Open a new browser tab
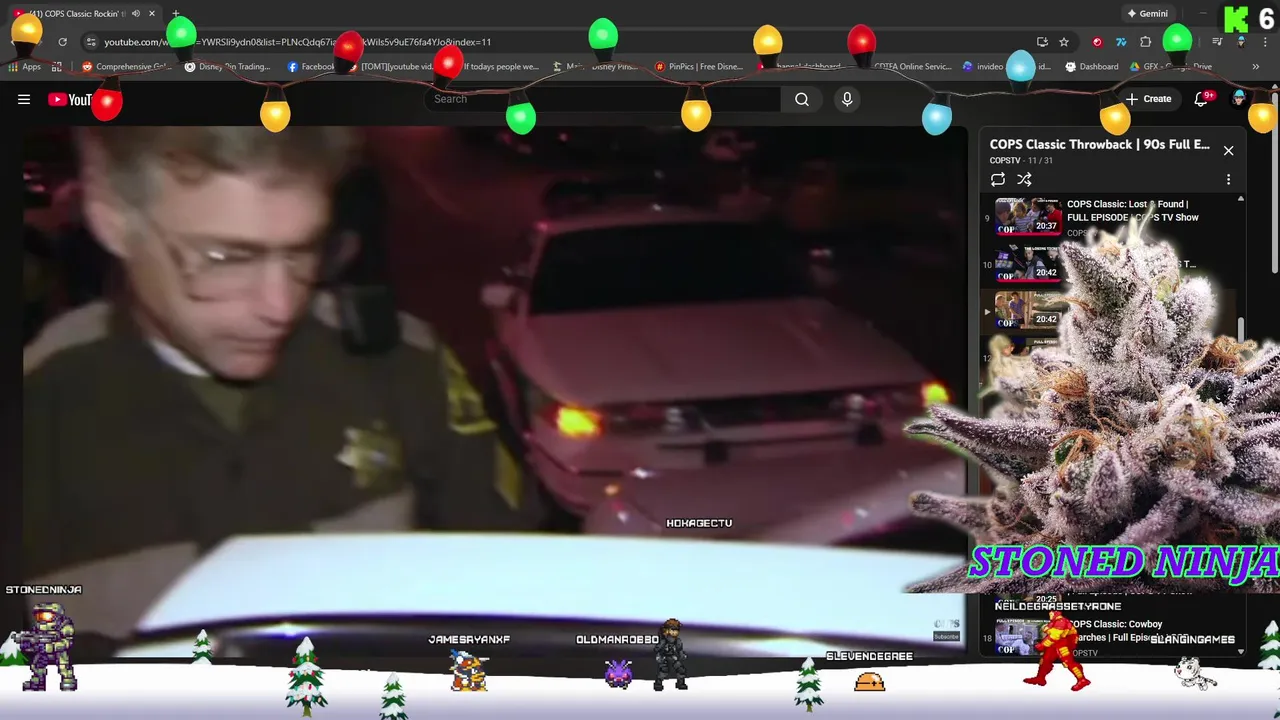 tap(176, 14)
